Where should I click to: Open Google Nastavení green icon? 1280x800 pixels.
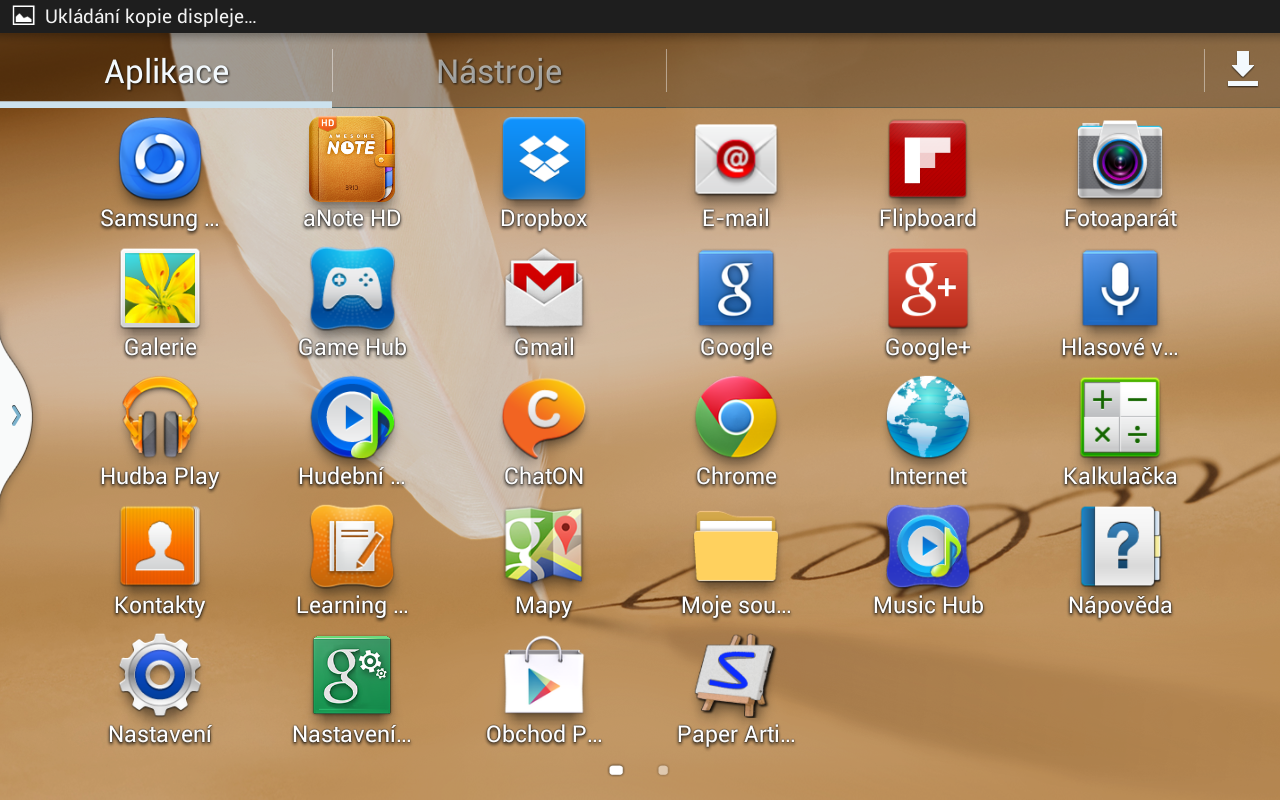(352, 675)
